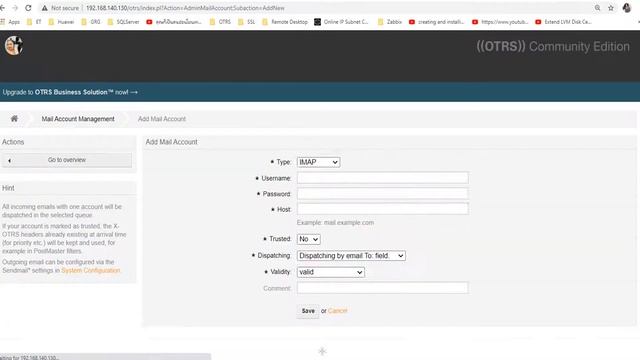
Task: Open the ORG bookmark folder
Action: (91, 22)
